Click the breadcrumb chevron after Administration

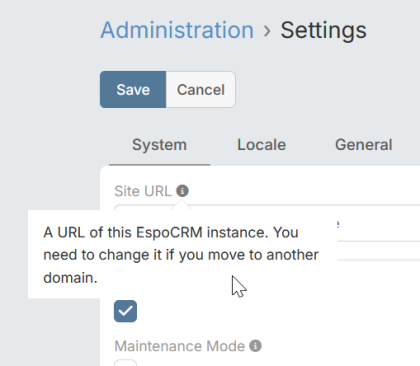(x=267, y=31)
